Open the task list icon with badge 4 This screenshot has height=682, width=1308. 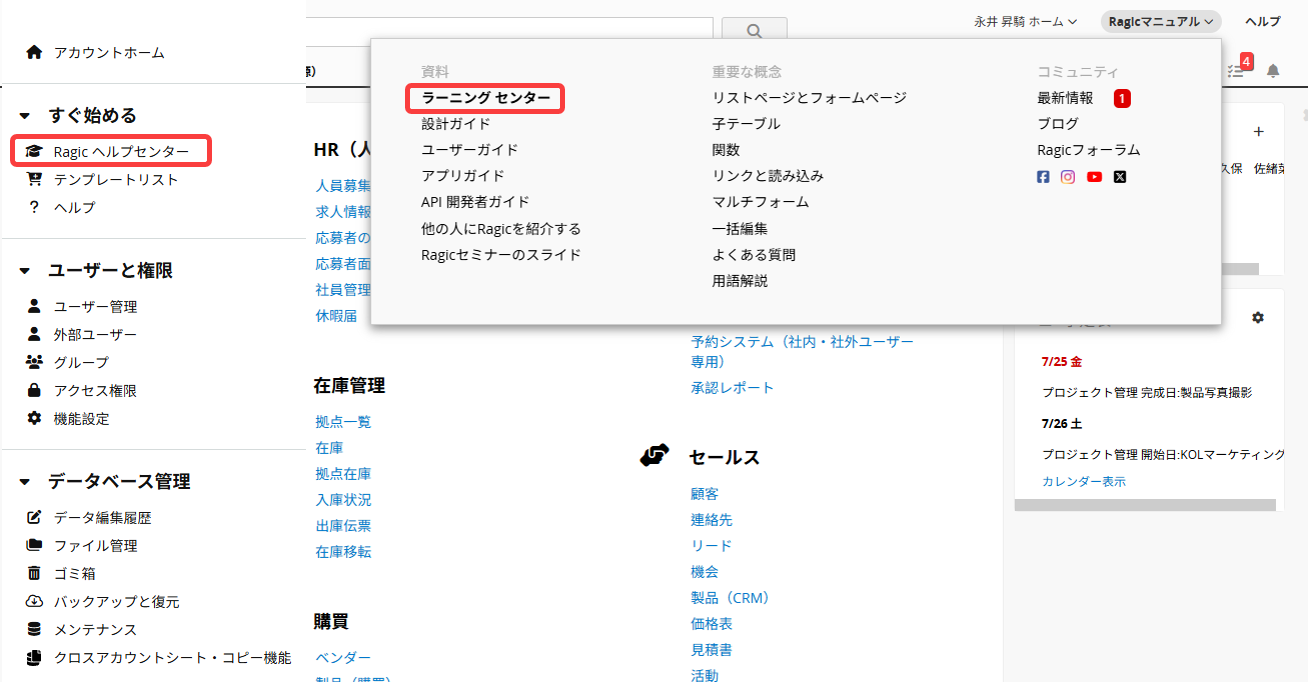coord(1236,70)
